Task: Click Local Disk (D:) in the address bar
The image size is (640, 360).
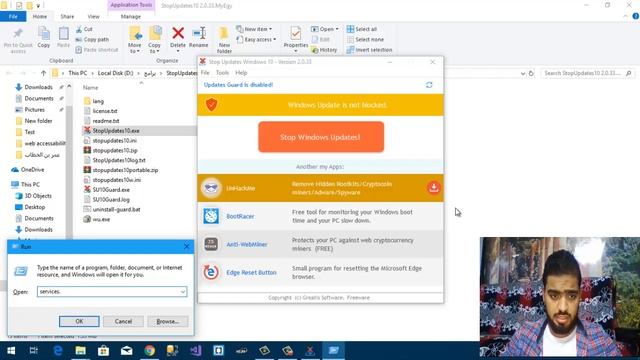Action: [115, 73]
